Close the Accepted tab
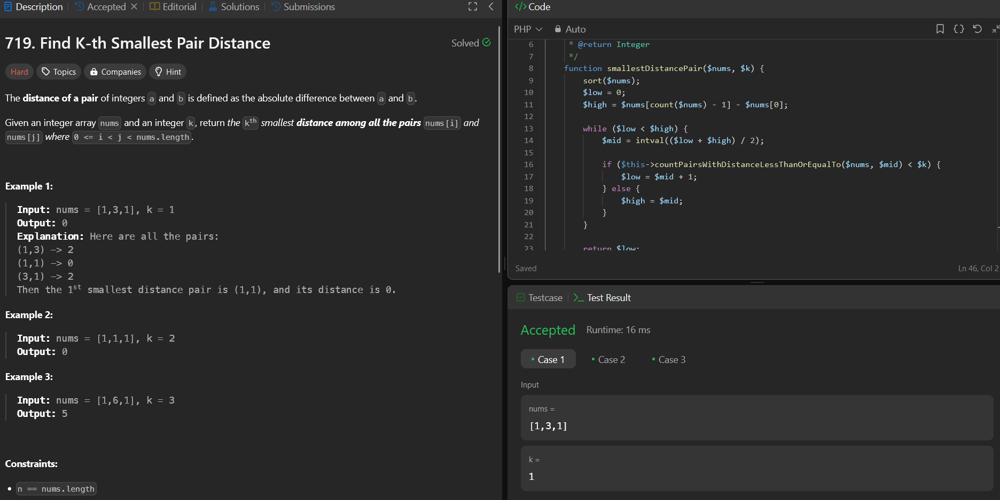1000x500 pixels. (x=134, y=7)
